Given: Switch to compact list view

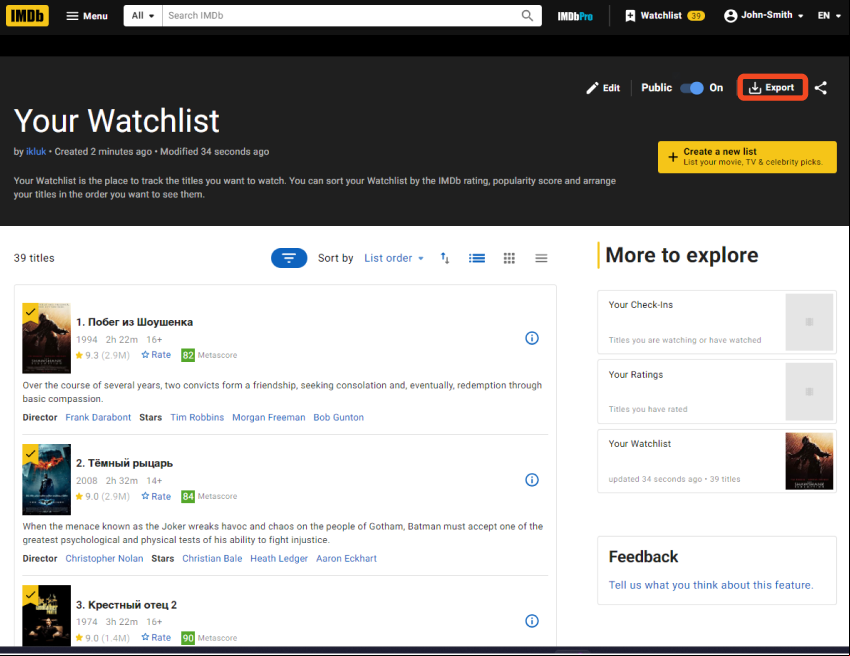Looking at the screenshot, I should click(x=541, y=258).
